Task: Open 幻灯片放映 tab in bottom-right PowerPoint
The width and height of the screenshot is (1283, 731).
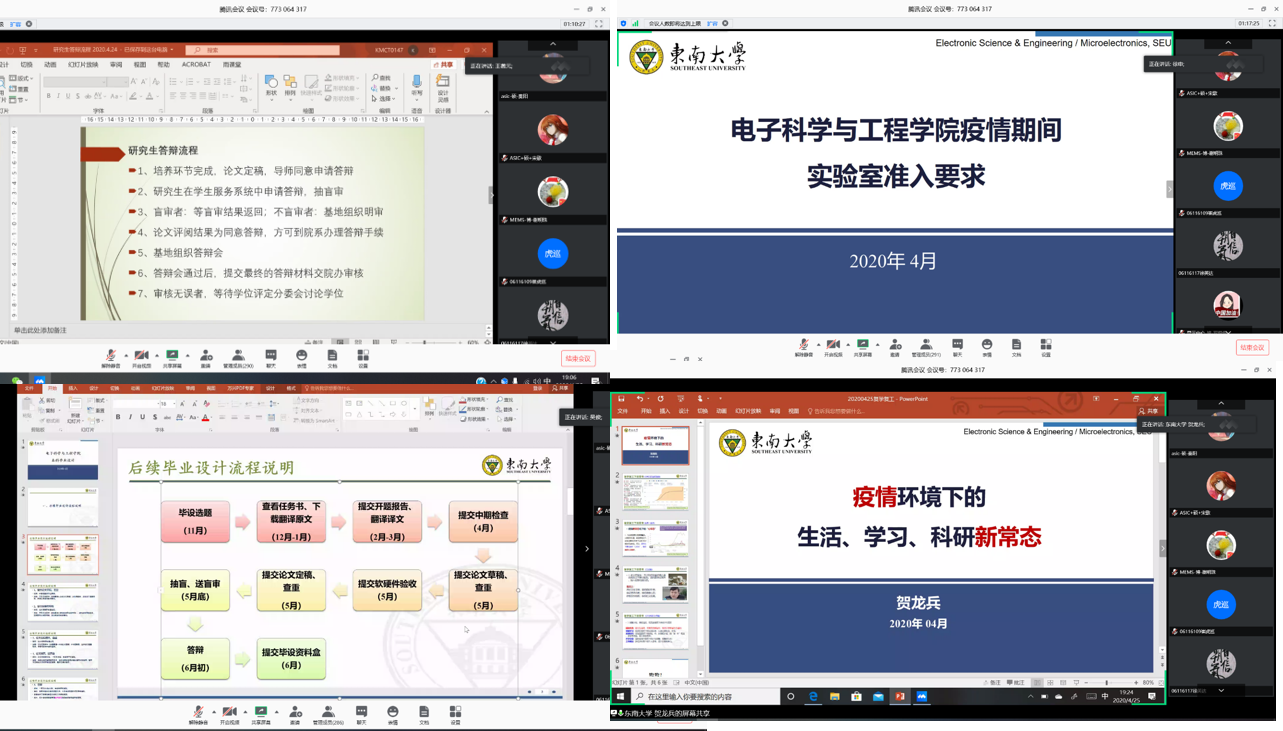Action: click(749, 411)
